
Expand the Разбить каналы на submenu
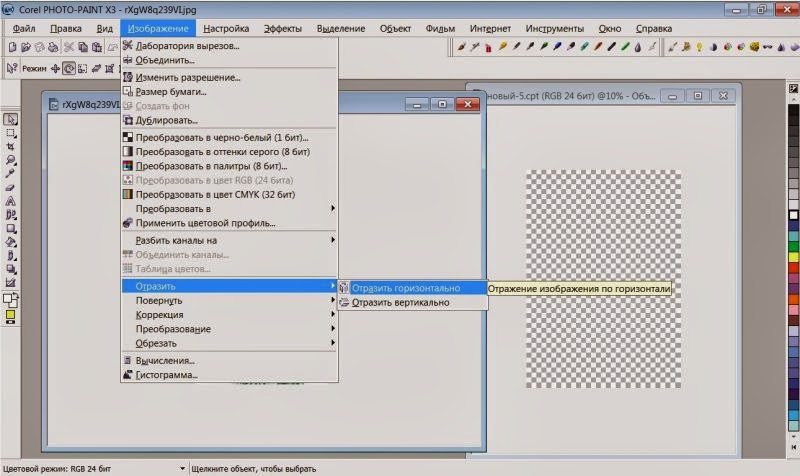tap(230, 240)
